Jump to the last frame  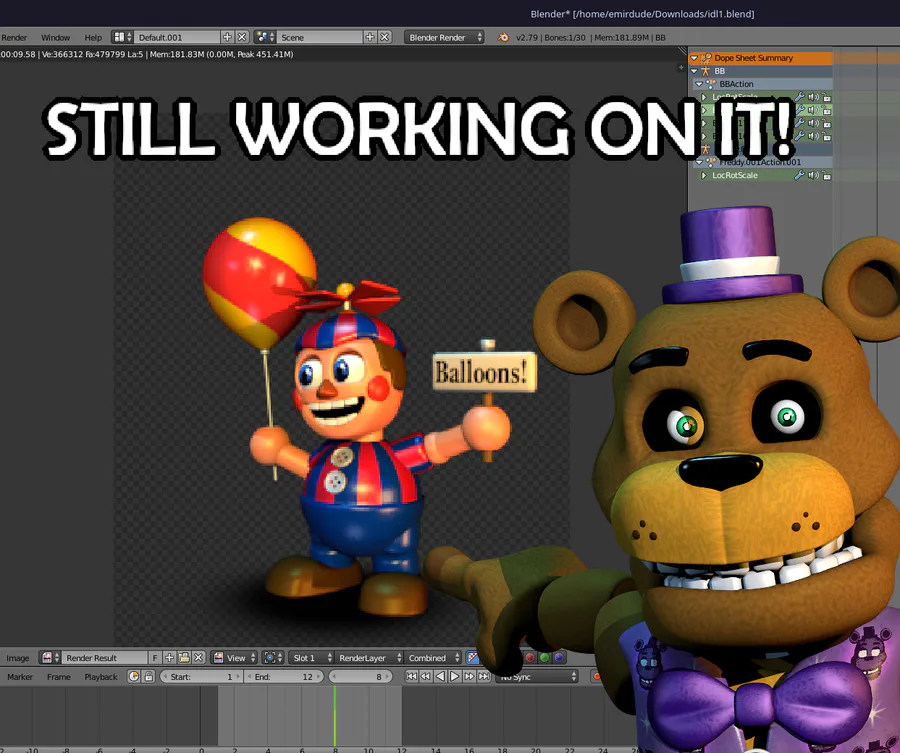pyautogui.click(x=484, y=677)
